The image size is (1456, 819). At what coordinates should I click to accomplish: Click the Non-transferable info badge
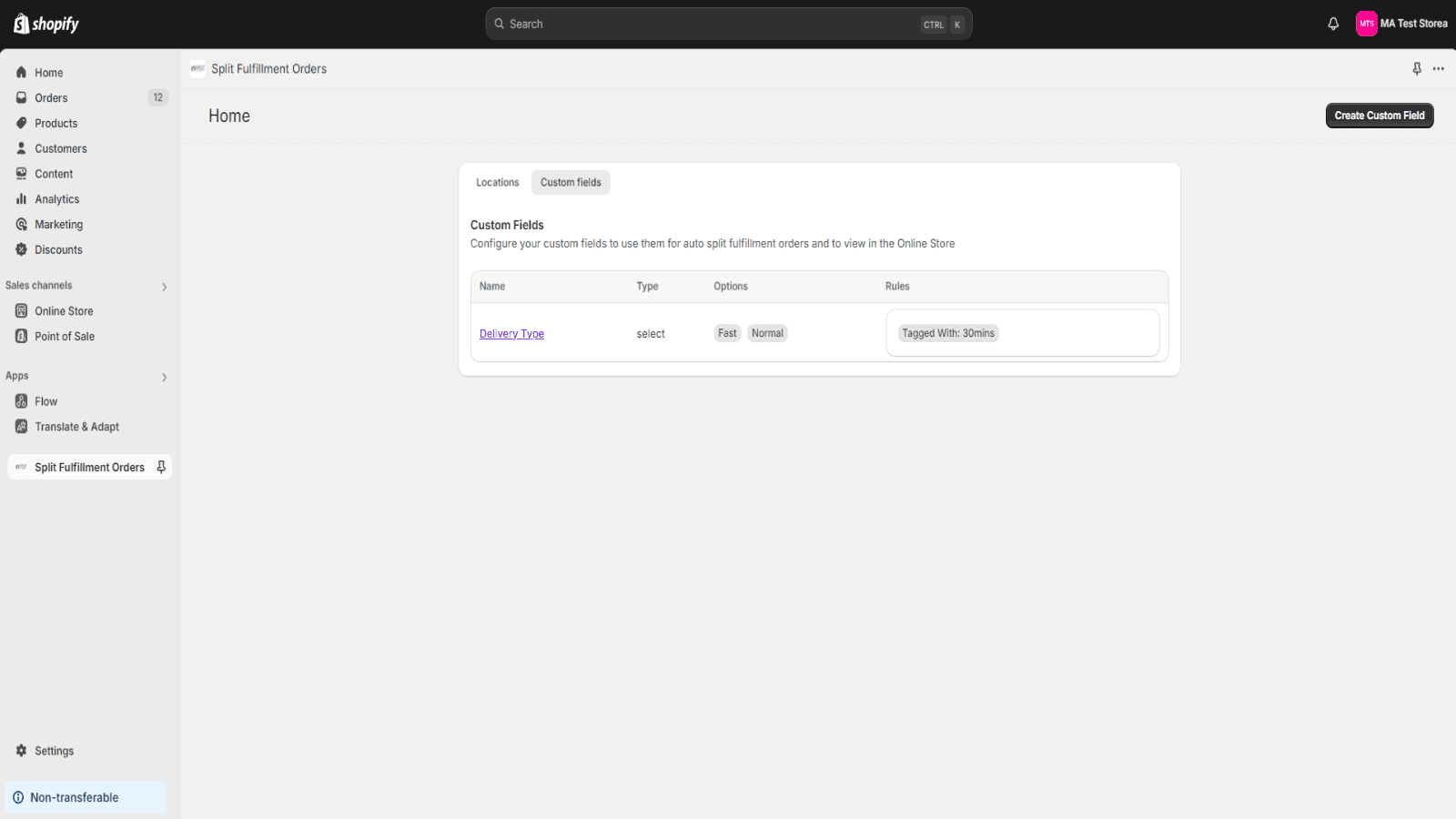pos(75,797)
